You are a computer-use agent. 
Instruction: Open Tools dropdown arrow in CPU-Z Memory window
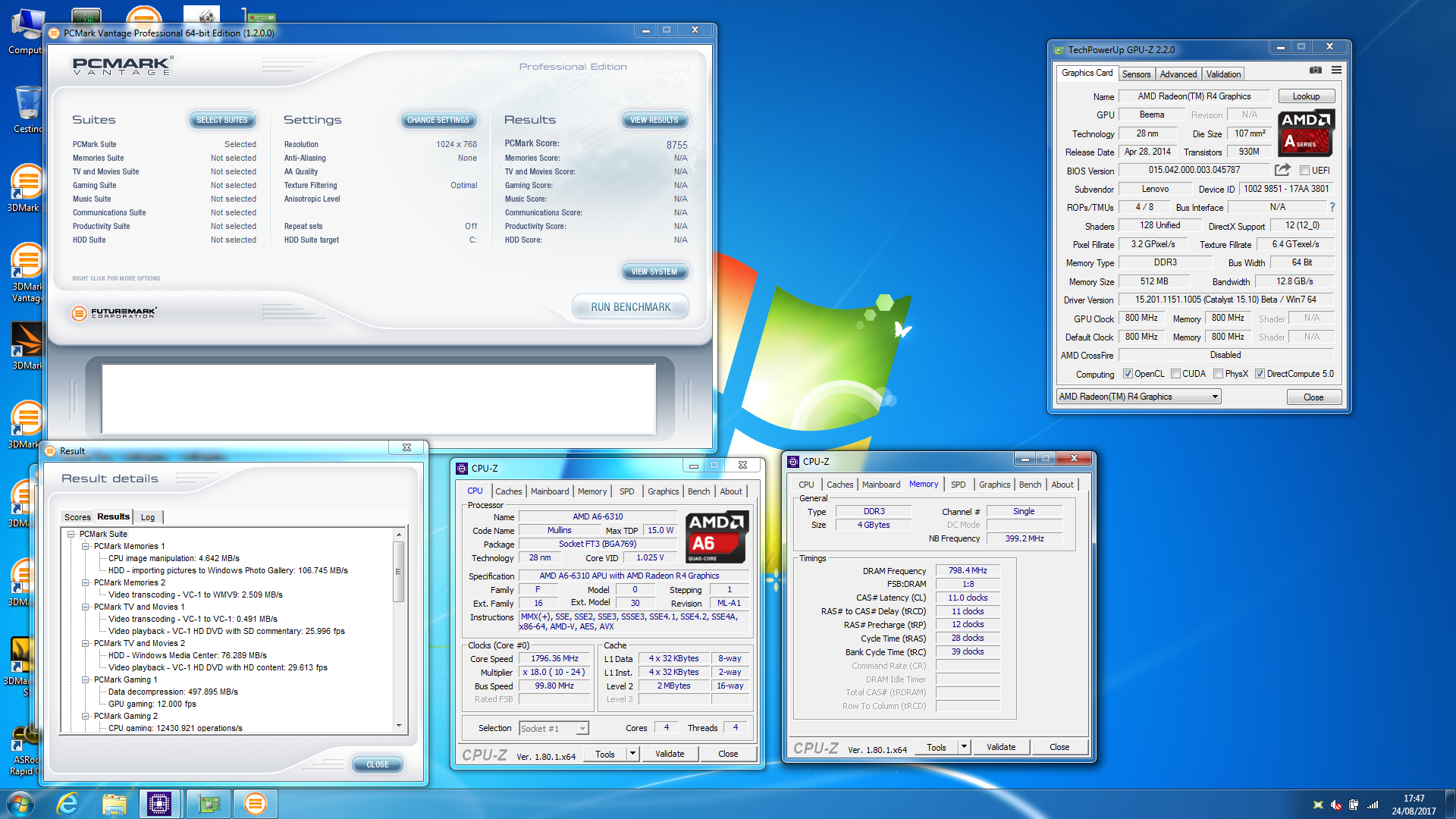[964, 747]
